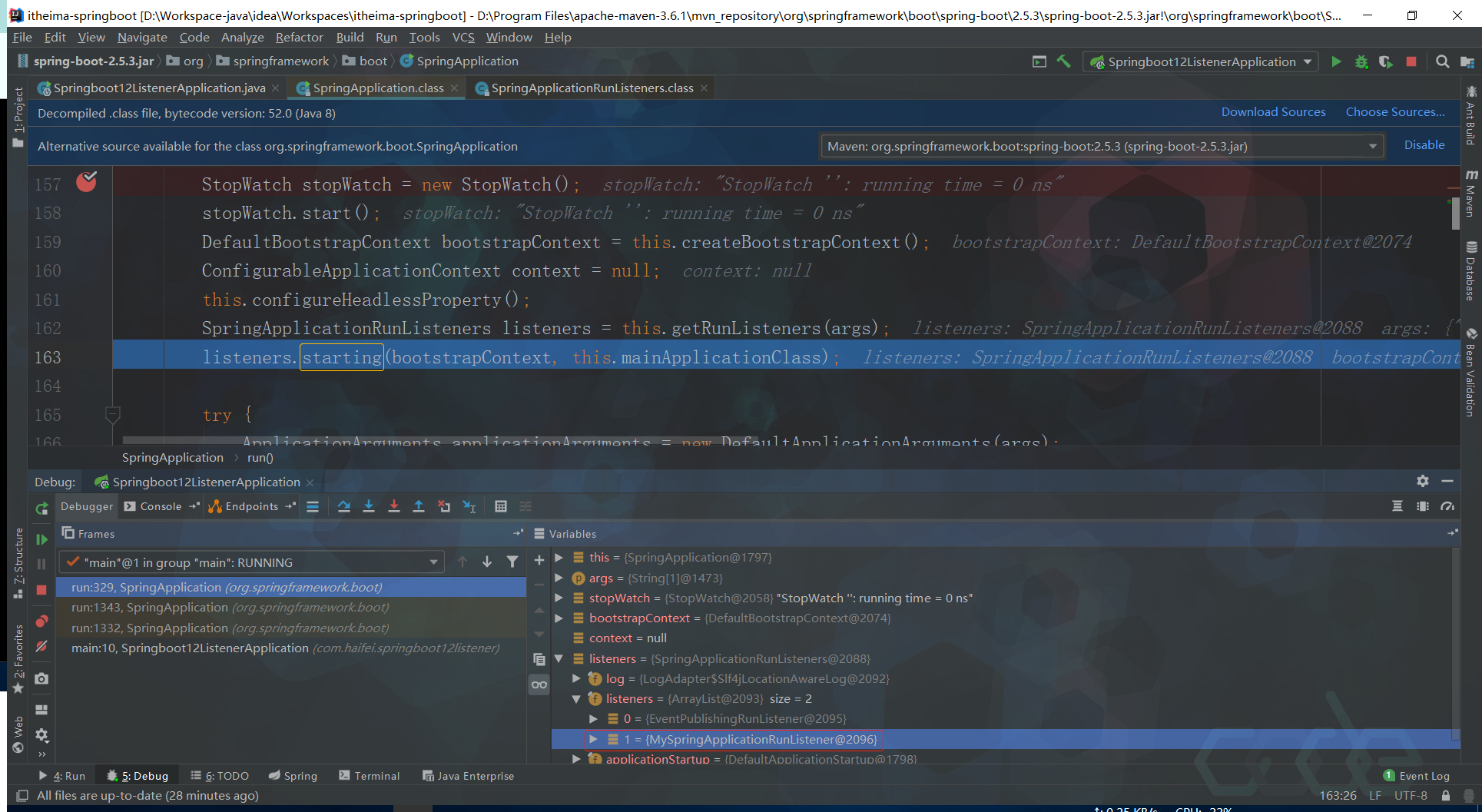1482x812 pixels.
Task: Open the Endpoints tab in the Debug panel
Action: click(251, 506)
